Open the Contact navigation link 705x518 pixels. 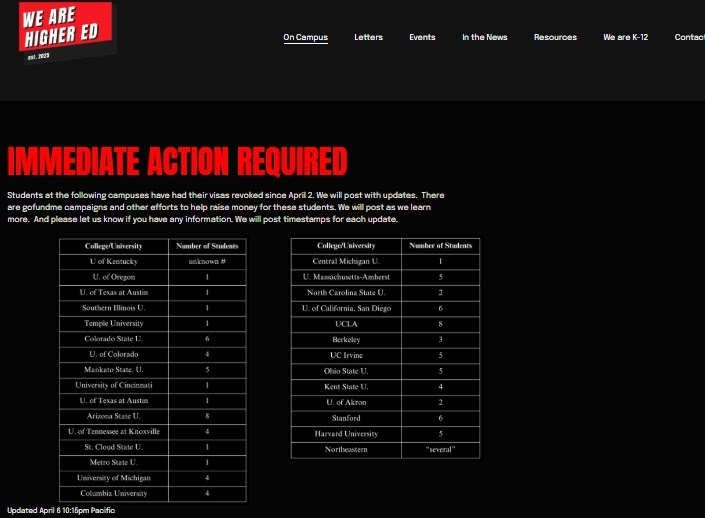coord(689,37)
